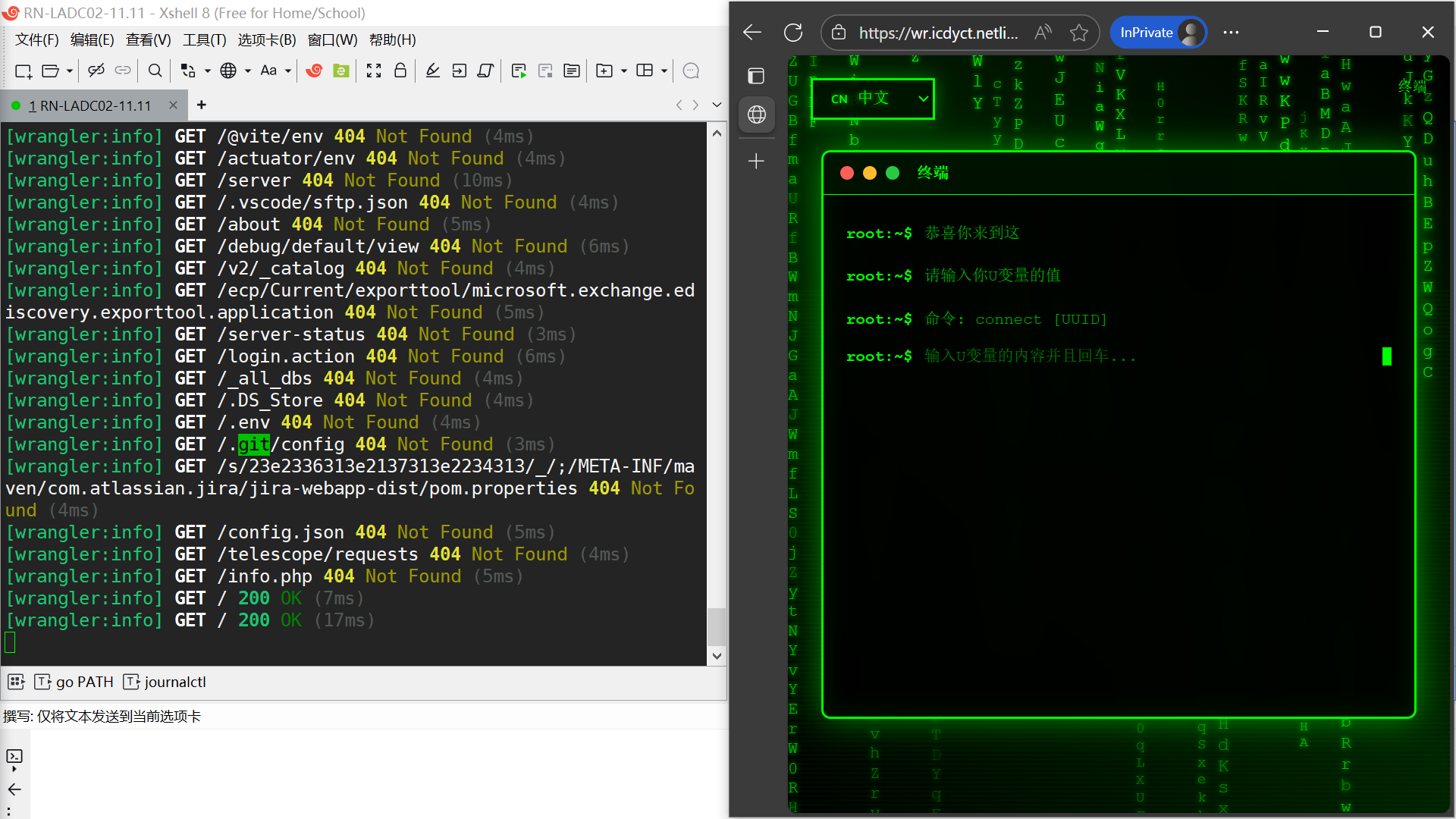1456x819 pixels.
Task: Open Xftp green folder icon
Action: tap(341, 71)
